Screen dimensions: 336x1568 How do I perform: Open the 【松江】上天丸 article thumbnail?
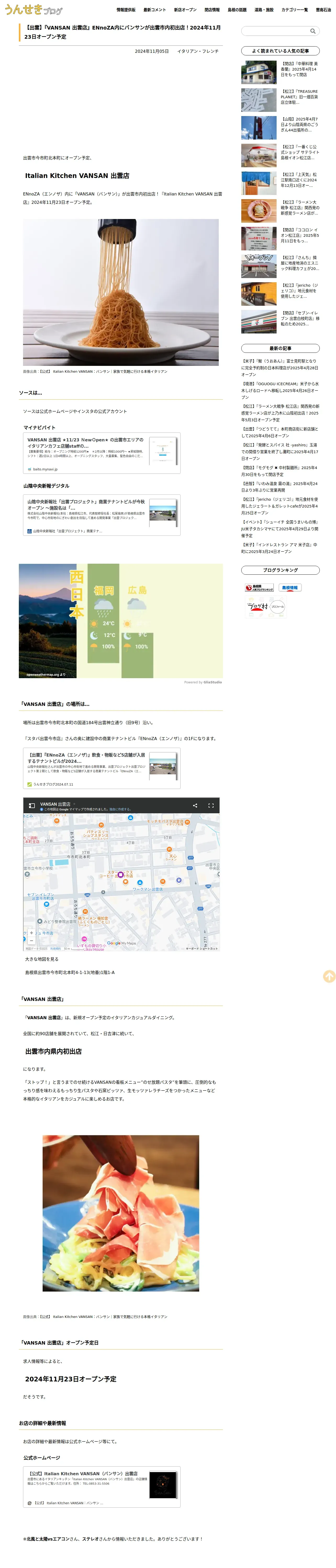pyautogui.click(x=259, y=184)
